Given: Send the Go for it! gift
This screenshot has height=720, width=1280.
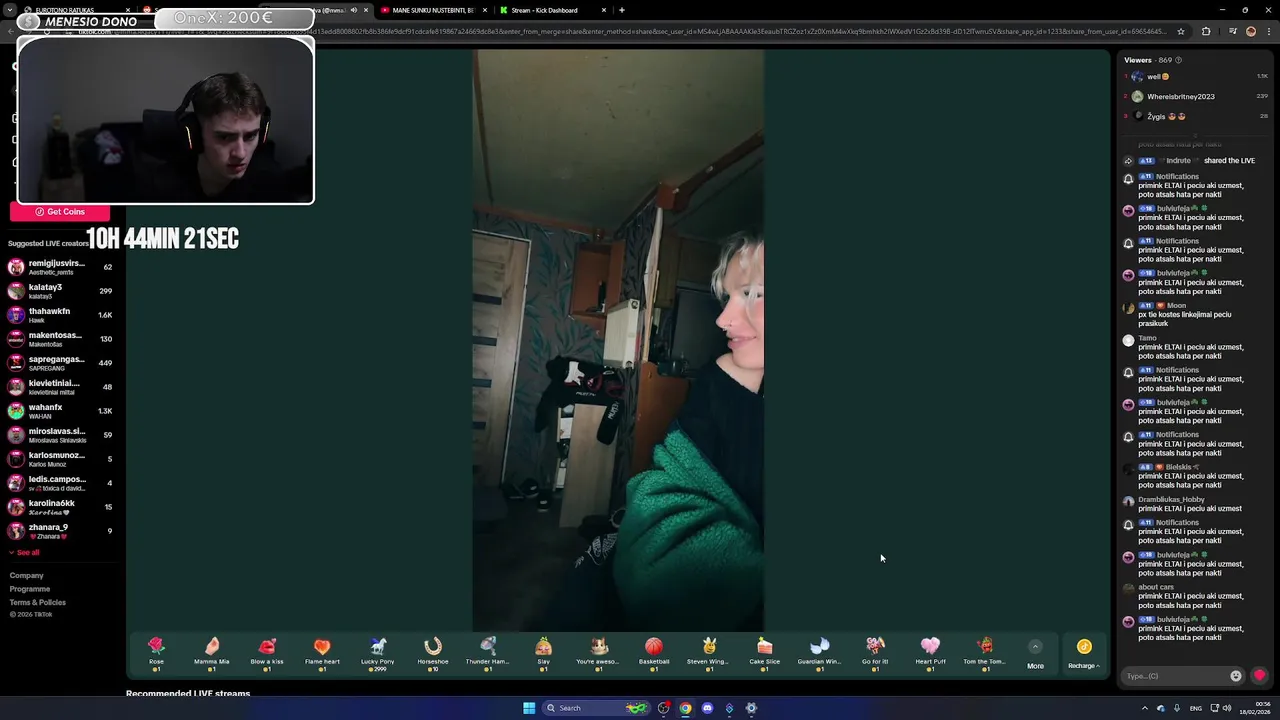Looking at the screenshot, I should pos(875,654).
